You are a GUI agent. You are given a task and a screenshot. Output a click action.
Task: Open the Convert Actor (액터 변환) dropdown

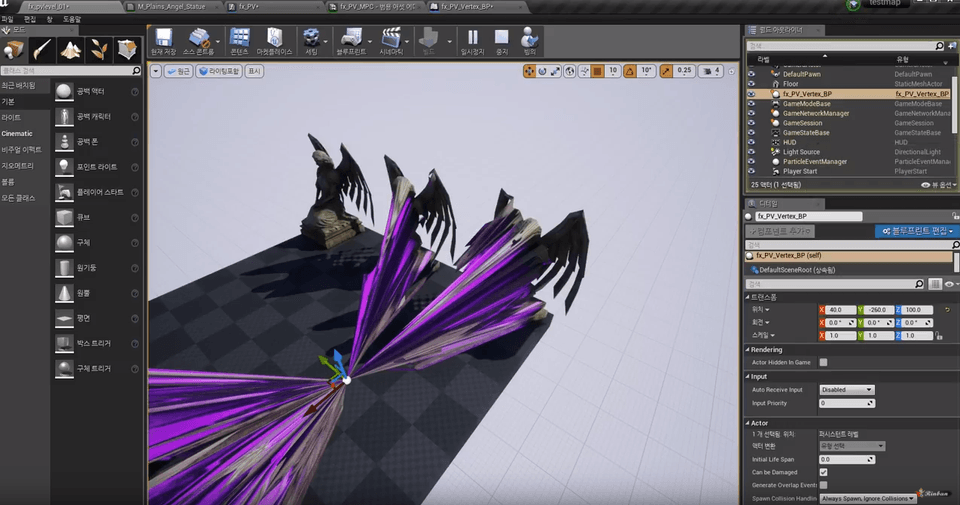pos(852,446)
